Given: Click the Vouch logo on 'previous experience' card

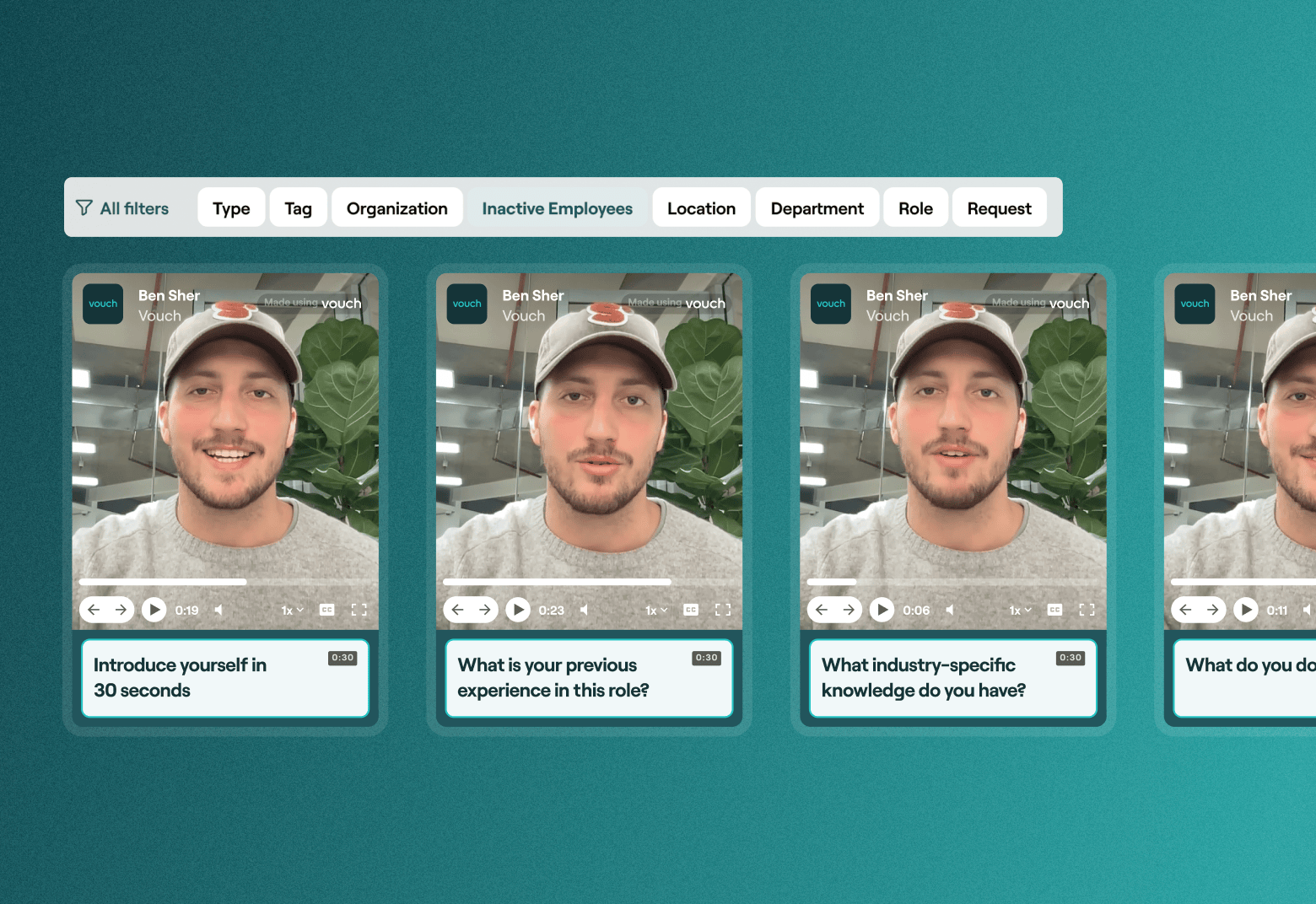Looking at the screenshot, I should coord(467,304).
